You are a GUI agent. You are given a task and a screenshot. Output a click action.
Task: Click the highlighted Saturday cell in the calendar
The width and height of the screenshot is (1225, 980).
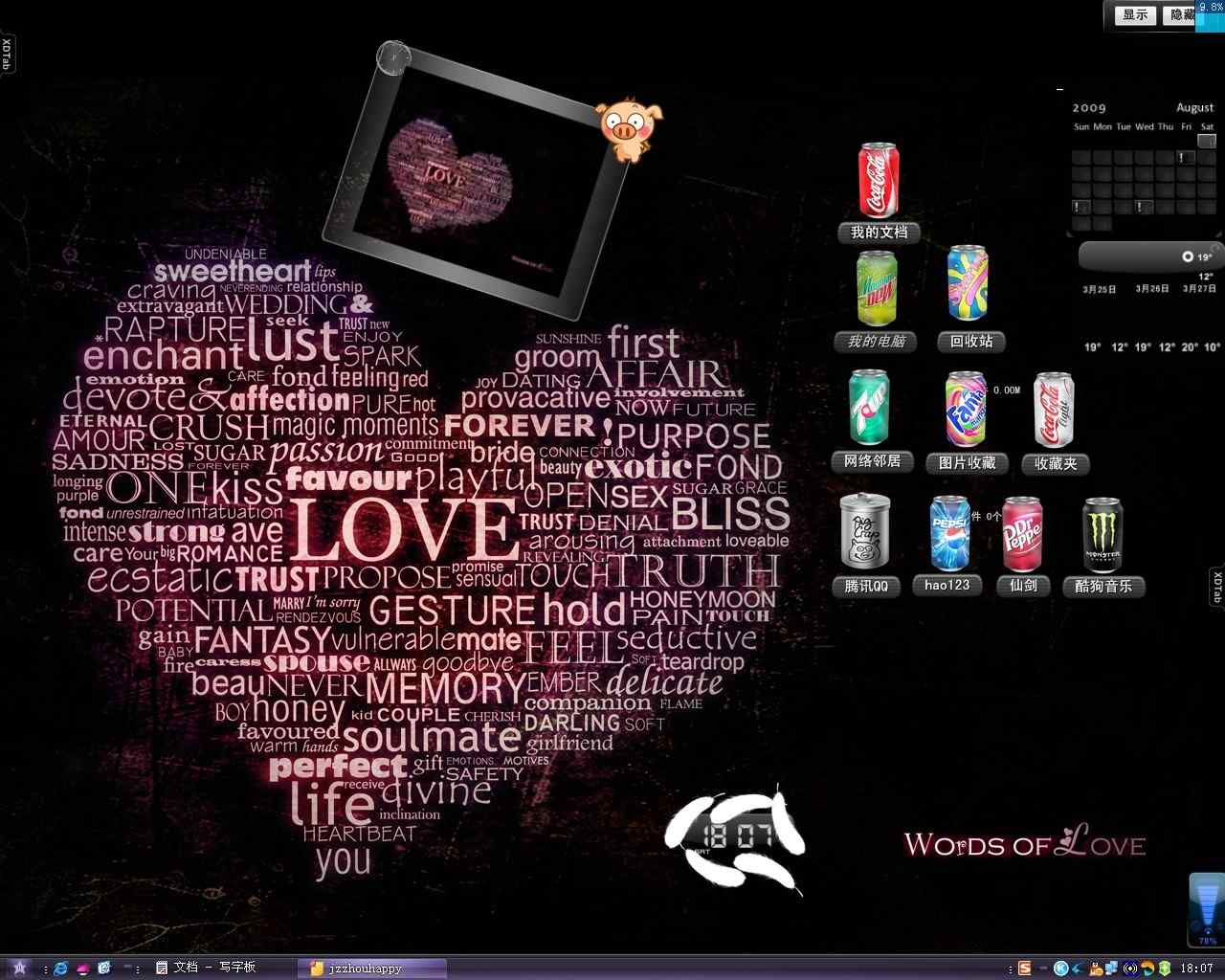1207,141
